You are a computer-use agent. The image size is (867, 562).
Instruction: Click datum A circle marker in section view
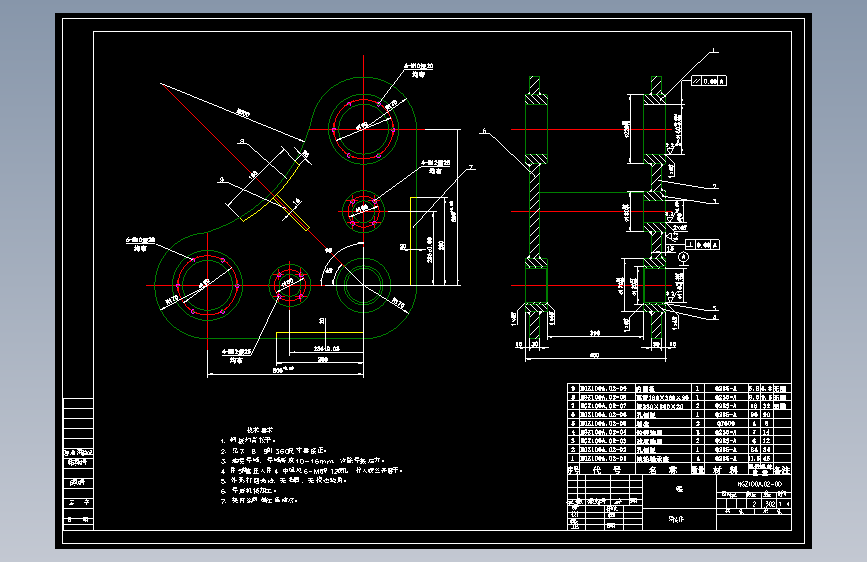(683, 257)
